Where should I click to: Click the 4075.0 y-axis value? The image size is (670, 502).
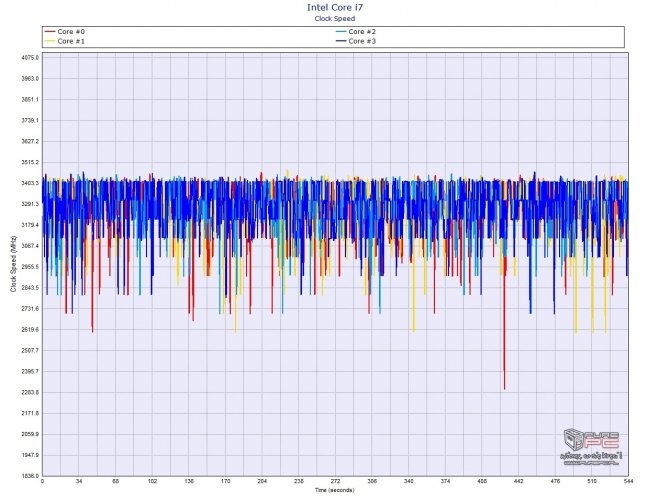point(30,58)
